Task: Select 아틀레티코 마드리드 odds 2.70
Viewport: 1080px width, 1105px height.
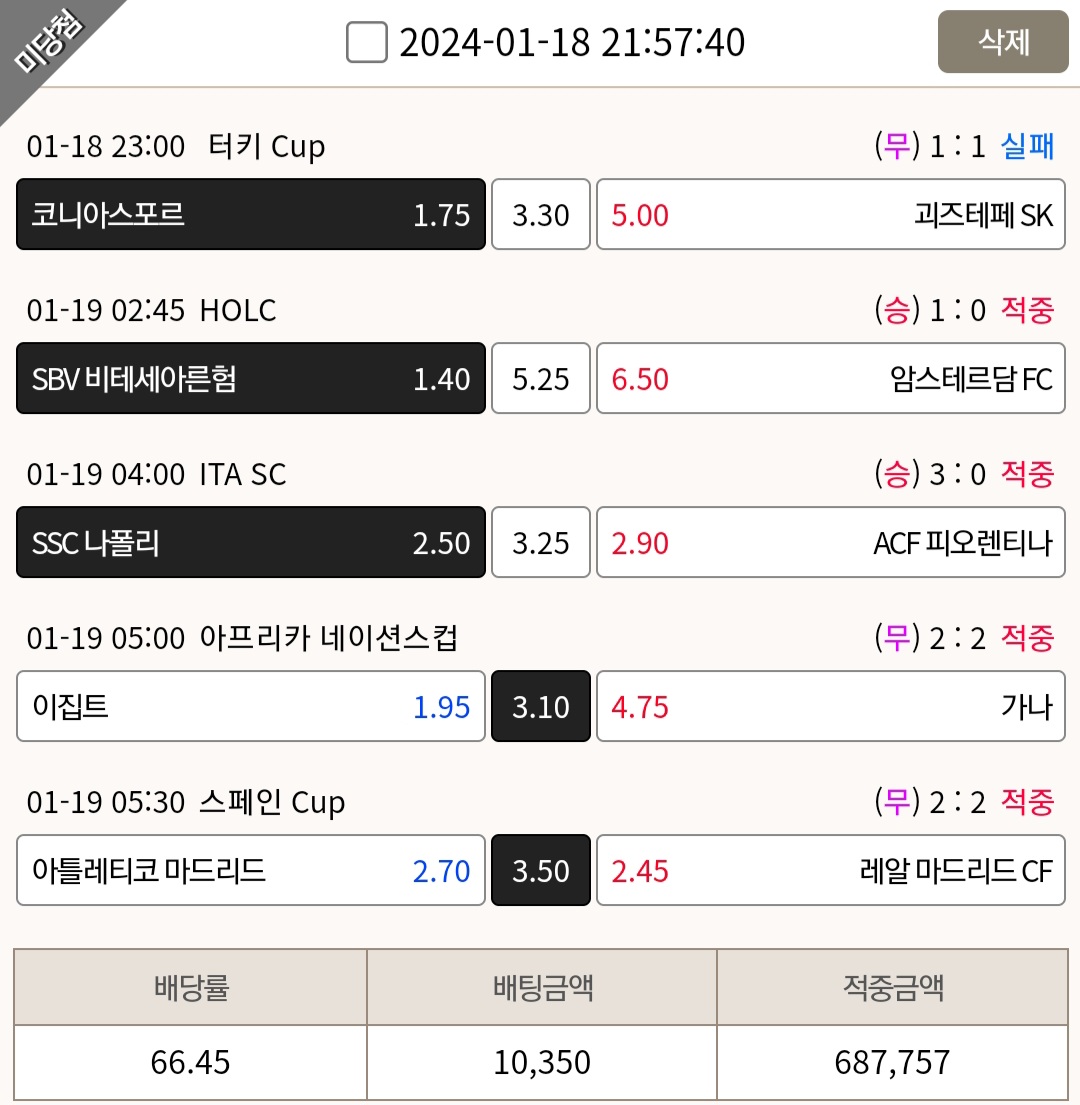Action: pos(251,870)
